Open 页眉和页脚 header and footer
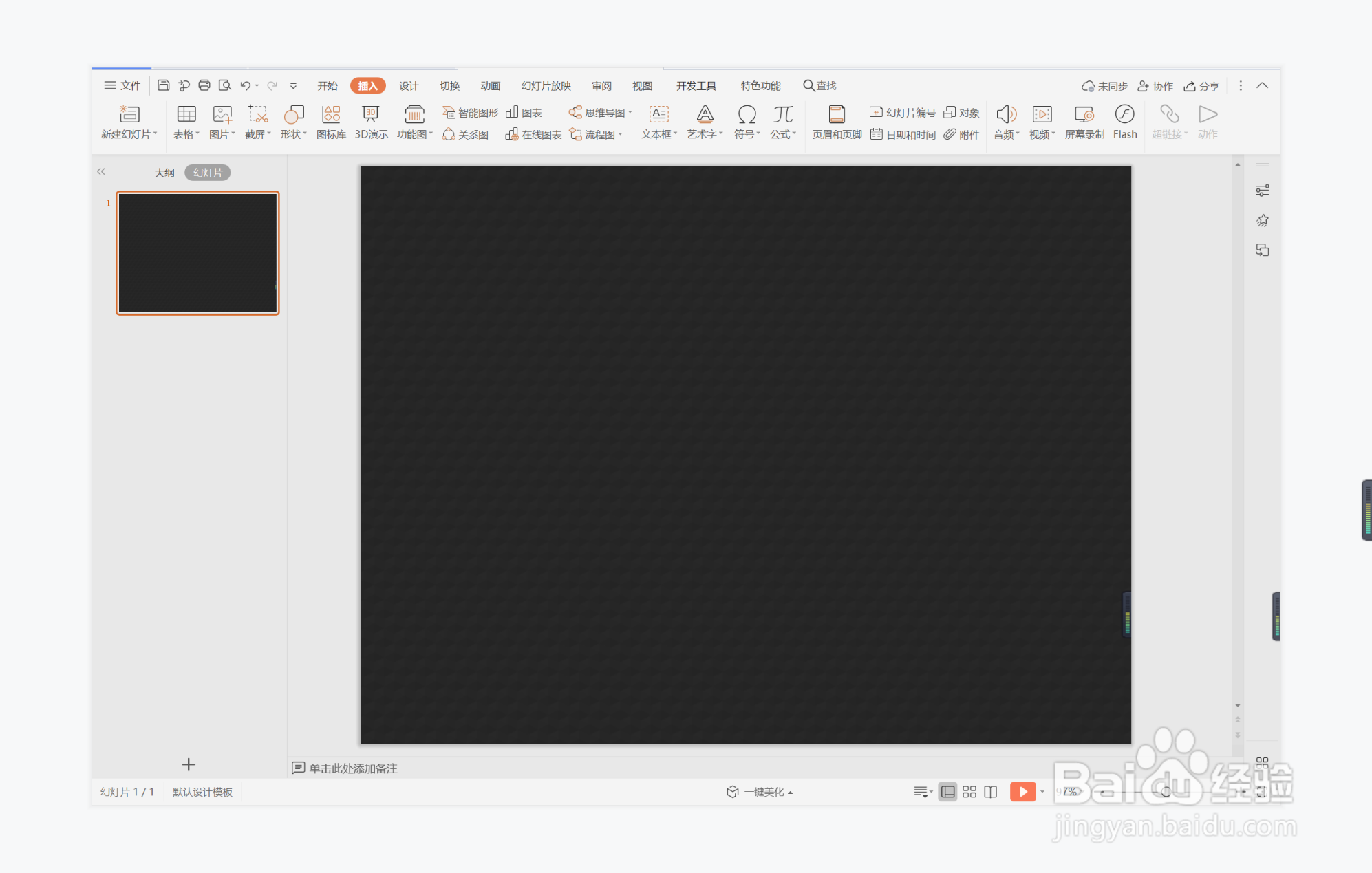The image size is (1372, 873). 837,122
